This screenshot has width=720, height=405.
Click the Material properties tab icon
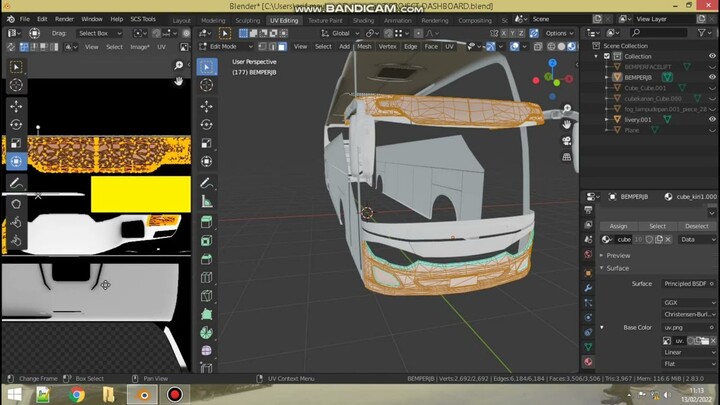click(x=588, y=361)
